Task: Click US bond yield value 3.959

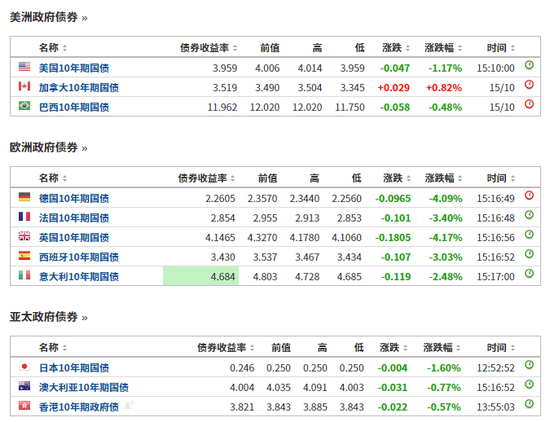Action: 224,68
